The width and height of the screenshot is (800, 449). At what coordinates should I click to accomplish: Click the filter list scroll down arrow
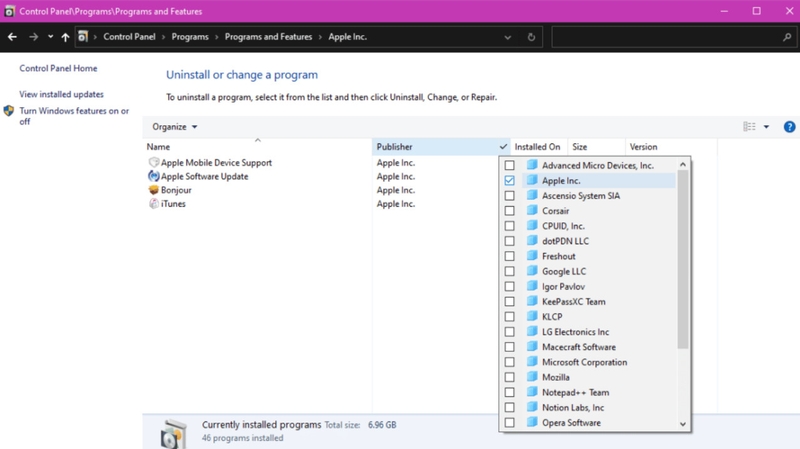coord(683,424)
